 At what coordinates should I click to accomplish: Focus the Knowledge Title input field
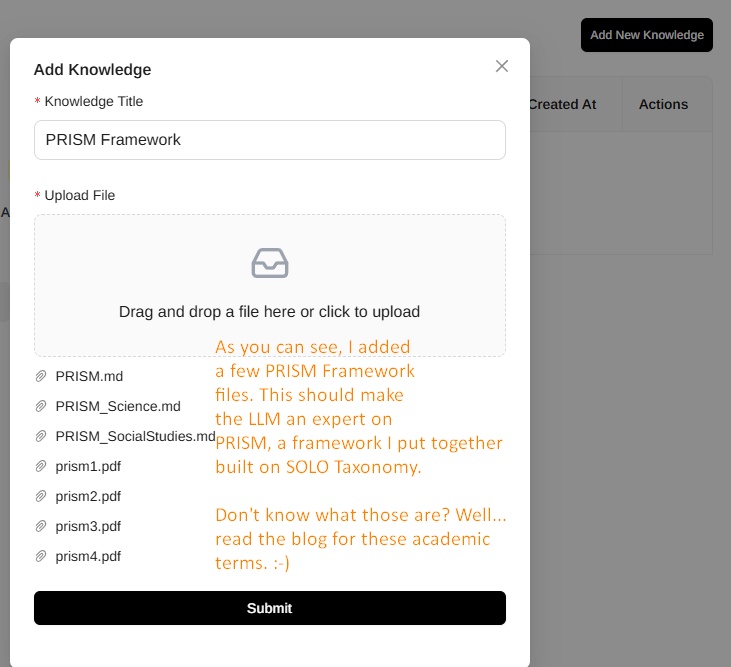[269, 140]
